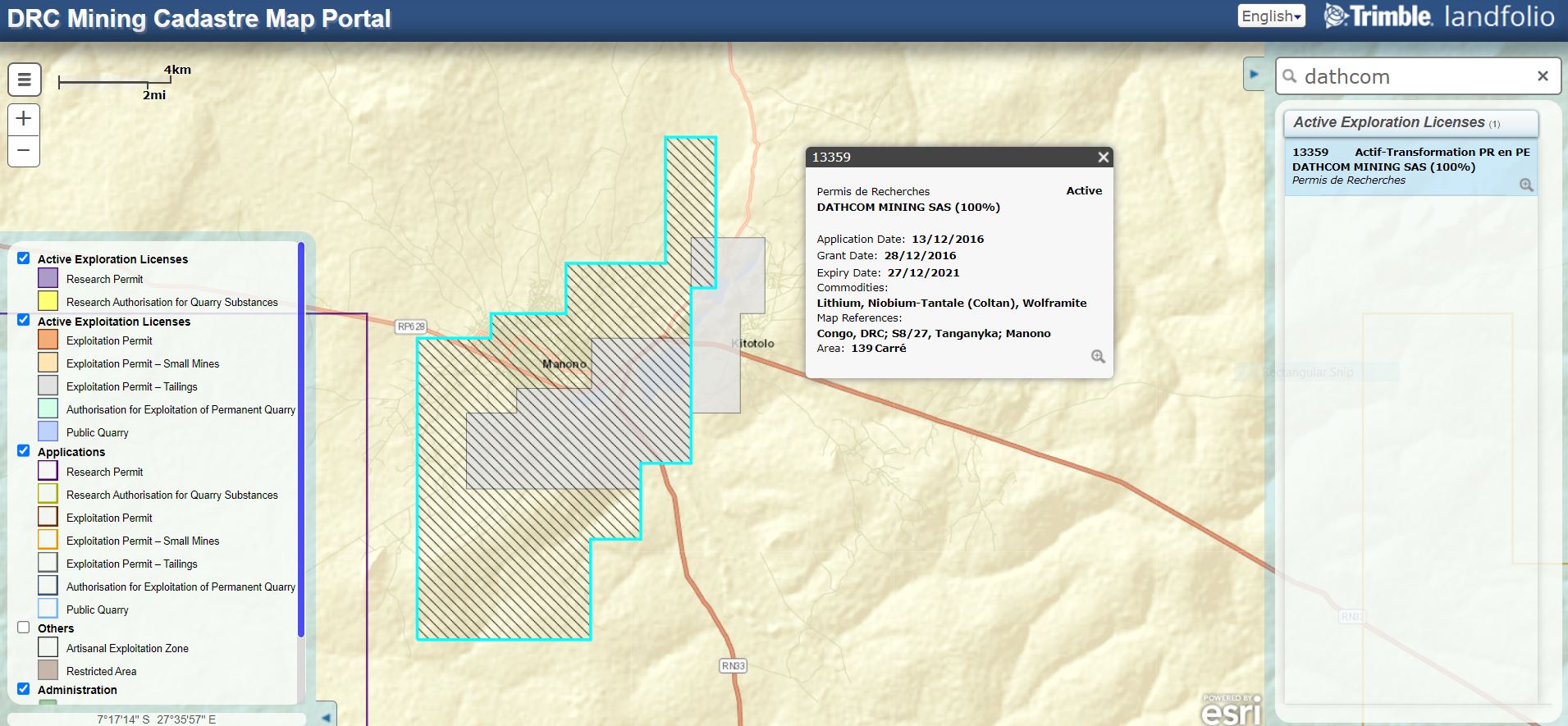The height and width of the screenshot is (726, 1568).
Task: Click 'Application Date: 13/12/2016' text
Action: click(900, 240)
